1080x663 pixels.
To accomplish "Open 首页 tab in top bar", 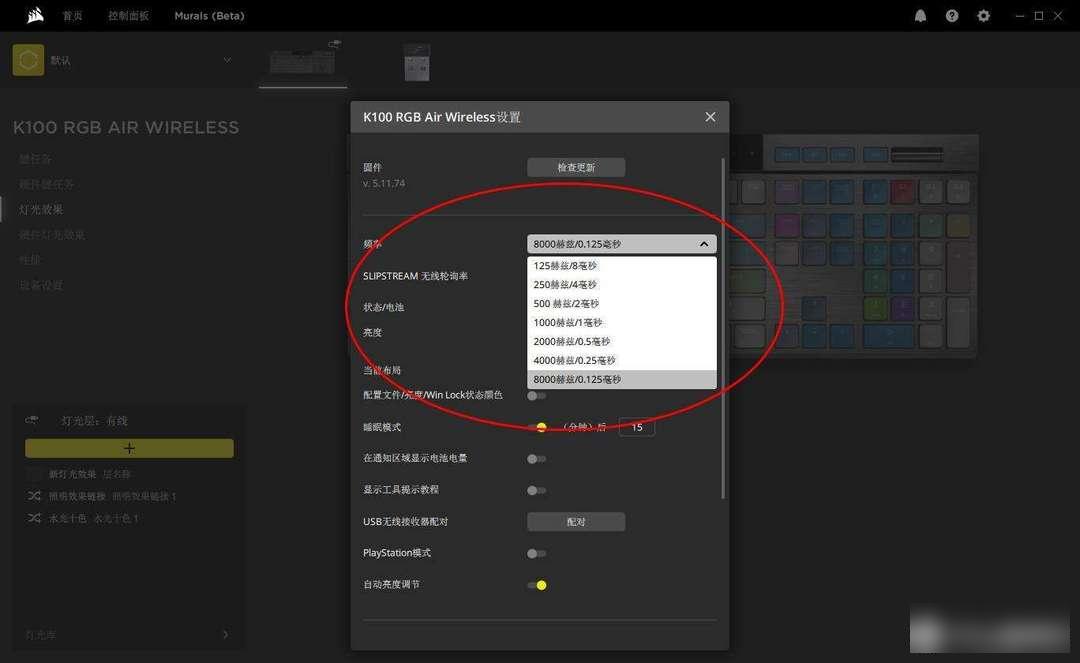I will coord(72,16).
